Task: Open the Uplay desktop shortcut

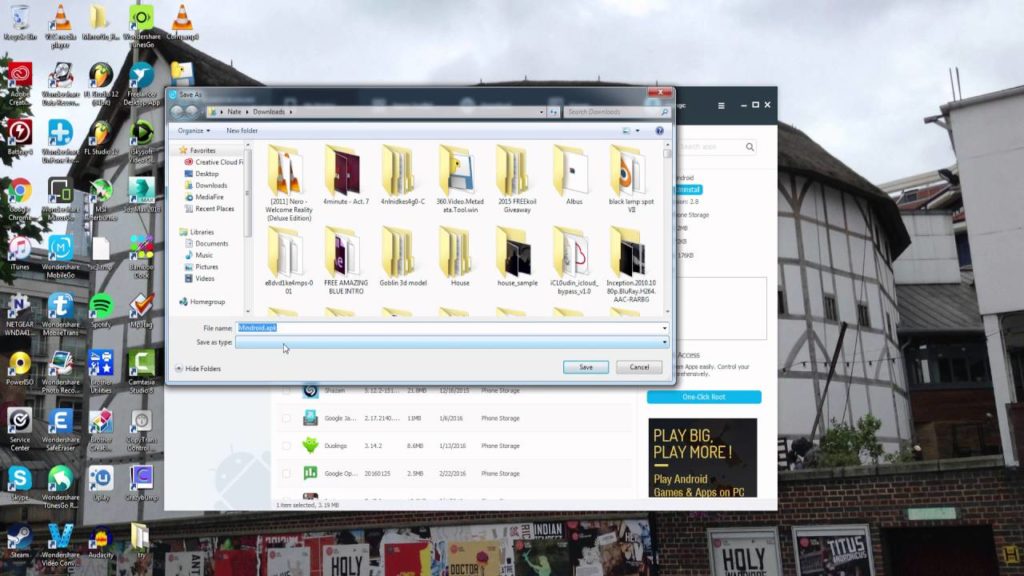Action: point(101,483)
